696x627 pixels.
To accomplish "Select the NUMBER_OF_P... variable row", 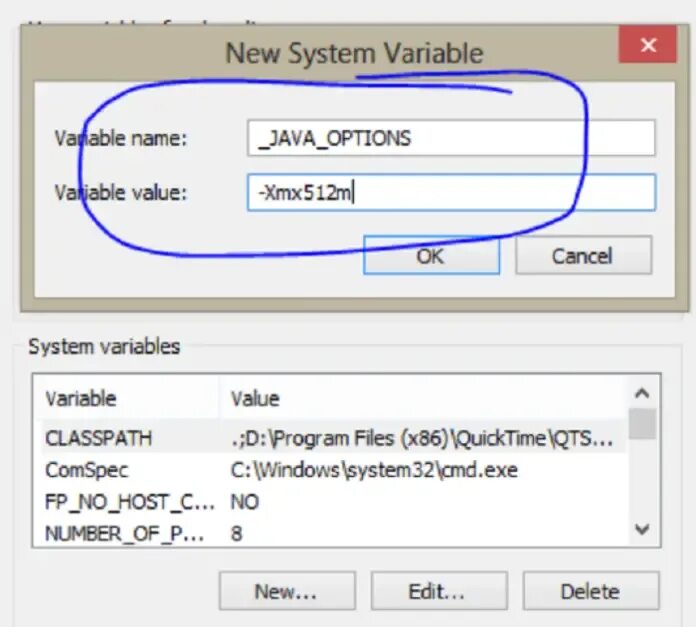I will (333, 533).
